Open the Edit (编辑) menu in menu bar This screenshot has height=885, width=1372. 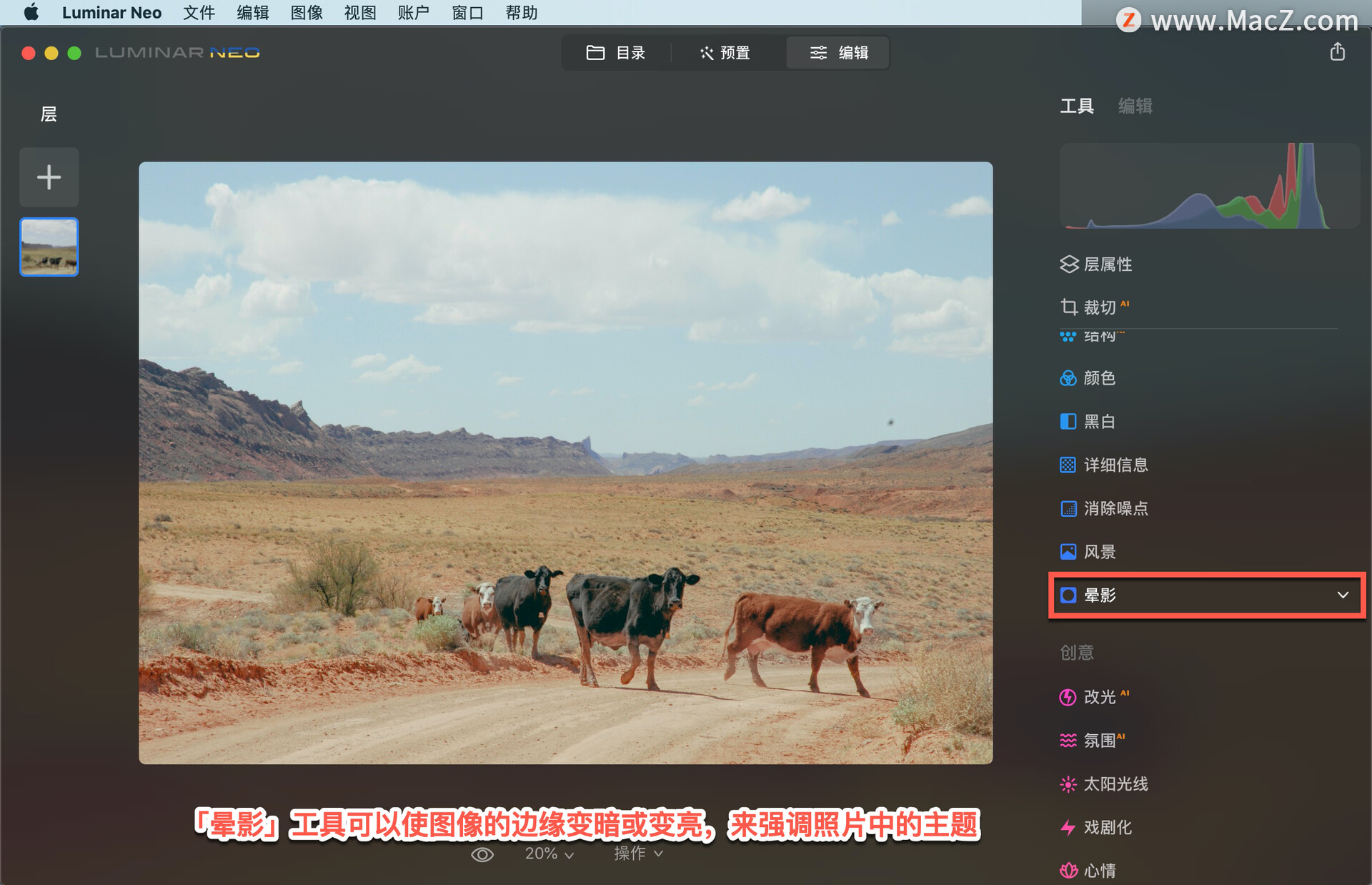tap(253, 13)
